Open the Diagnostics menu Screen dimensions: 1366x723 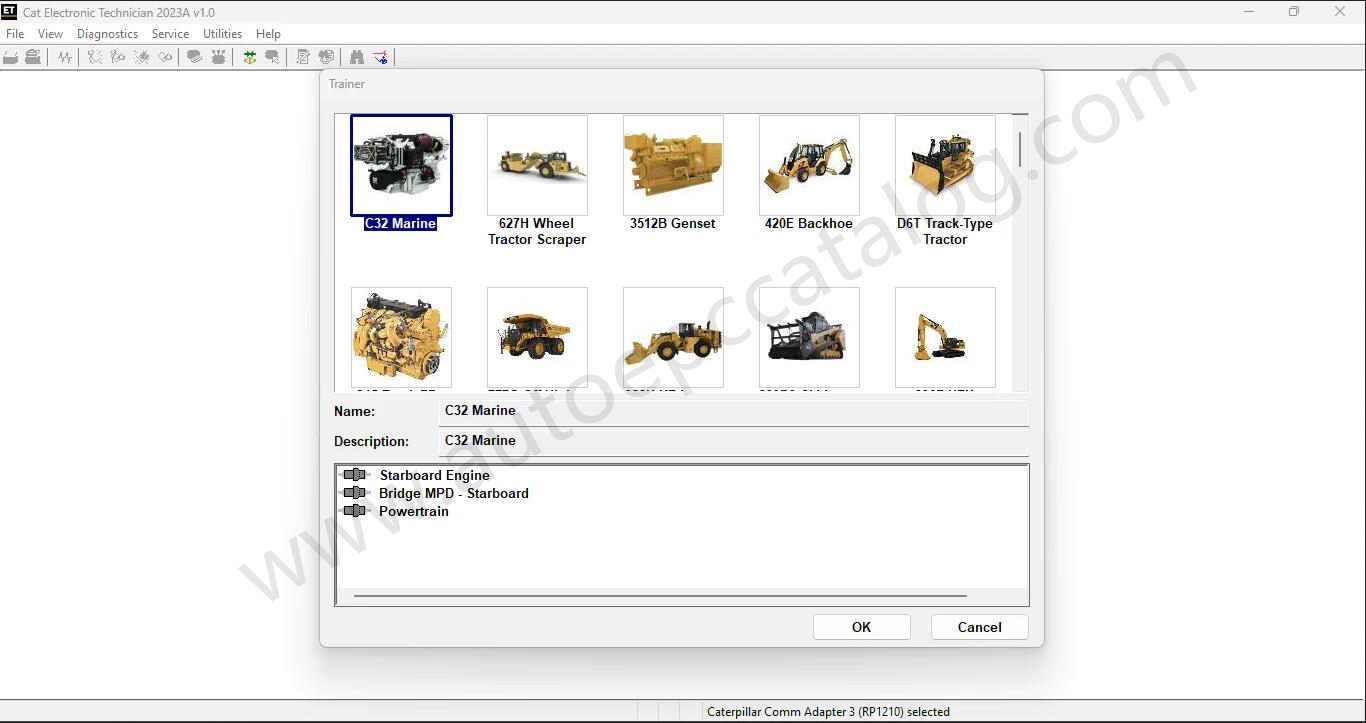107,34
